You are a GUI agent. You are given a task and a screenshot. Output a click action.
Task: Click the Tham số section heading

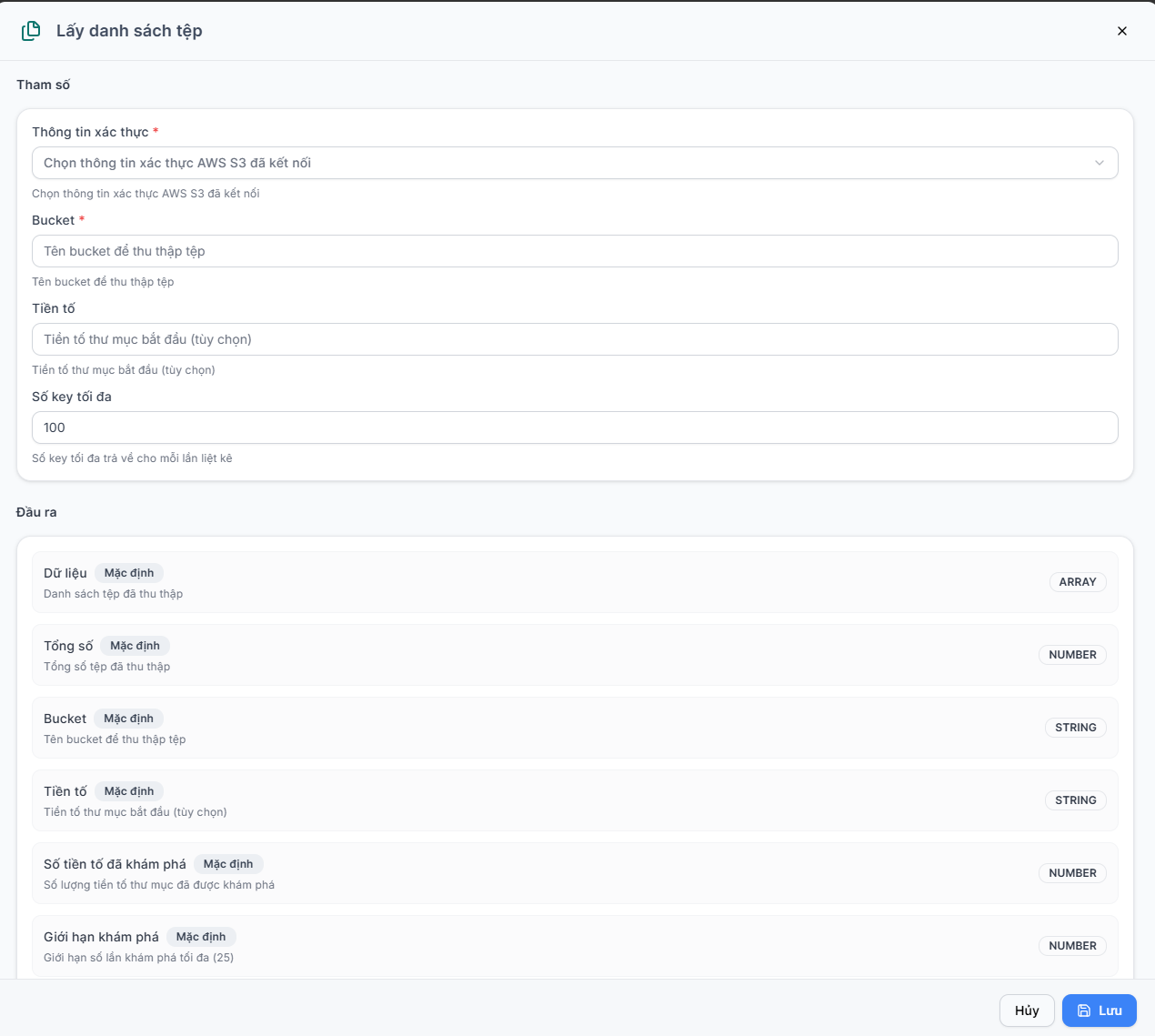coord(43,85)
